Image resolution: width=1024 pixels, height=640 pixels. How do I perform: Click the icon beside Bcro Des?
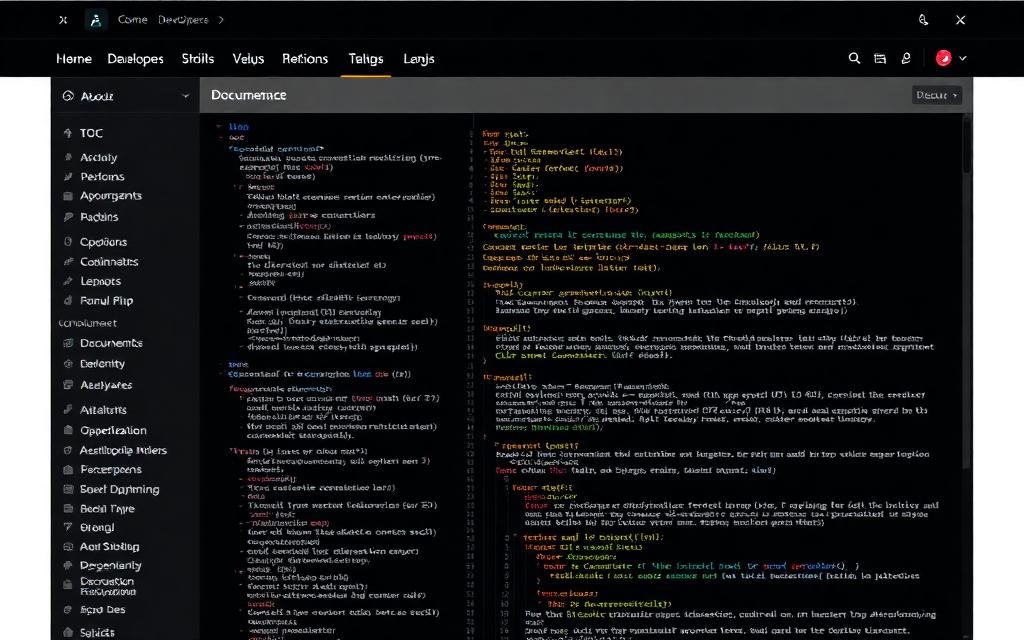point(68,610)
